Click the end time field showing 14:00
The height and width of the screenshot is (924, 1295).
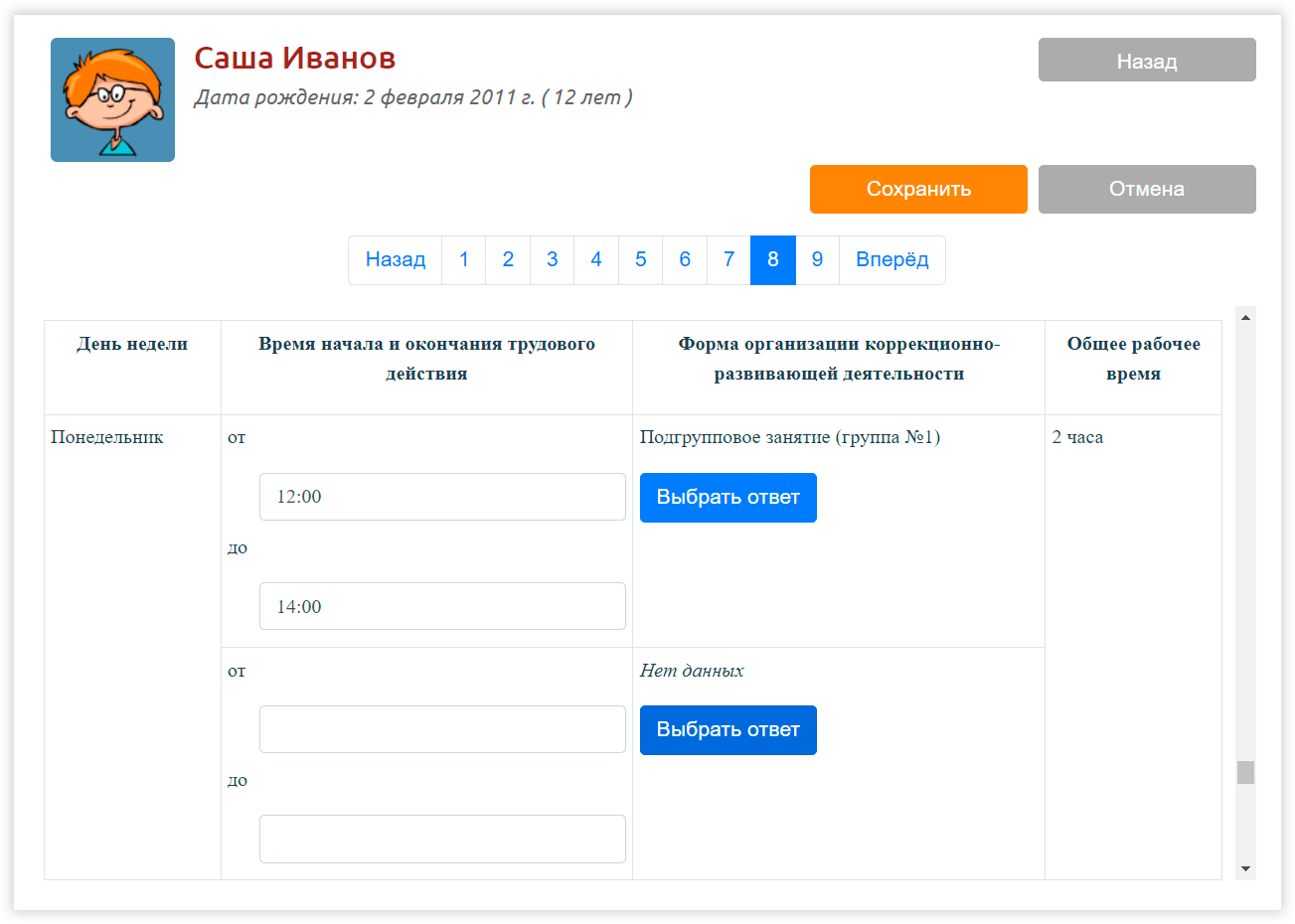click(x=442, y=606)
